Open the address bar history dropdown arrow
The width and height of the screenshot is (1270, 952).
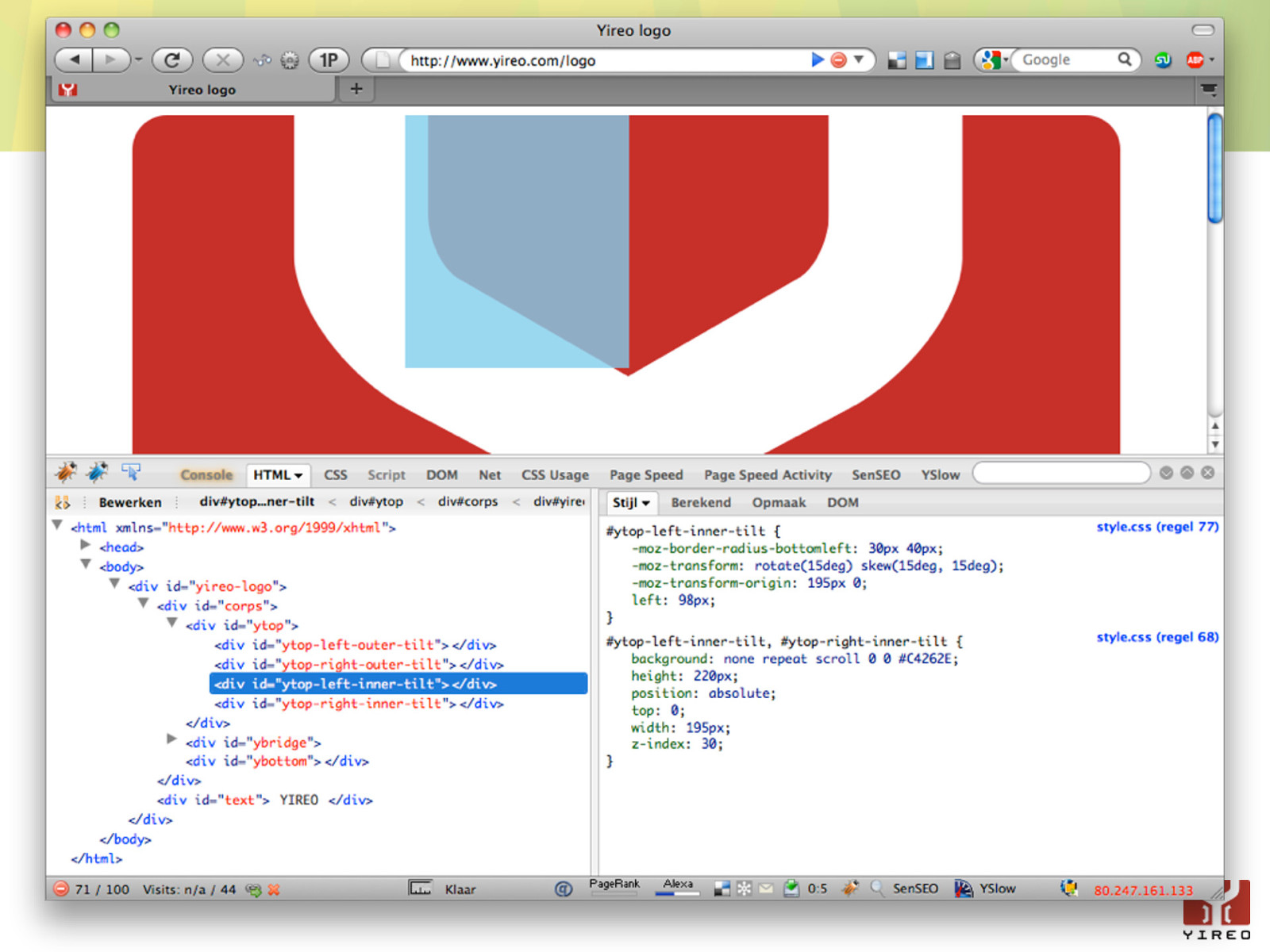859,59
